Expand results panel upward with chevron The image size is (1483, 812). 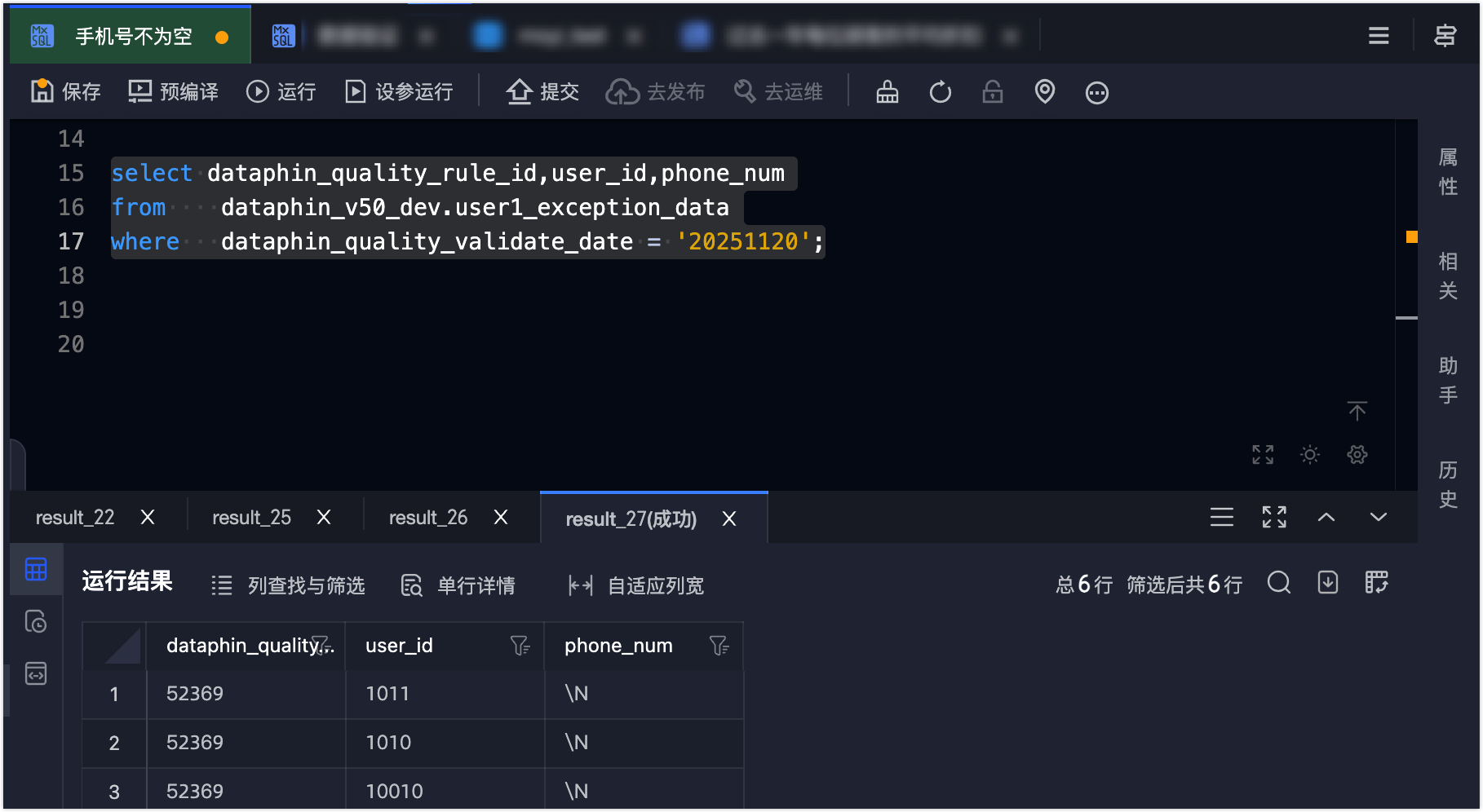tap(1326, 517)
